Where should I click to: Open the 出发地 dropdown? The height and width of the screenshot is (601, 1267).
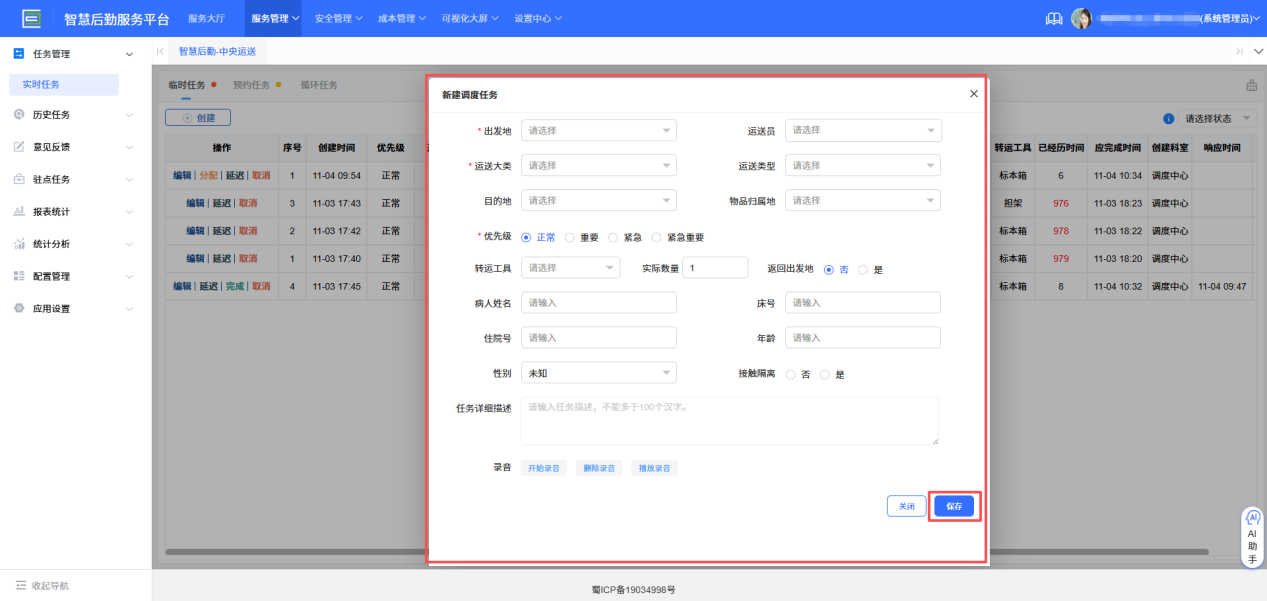[x=598, y=130]
